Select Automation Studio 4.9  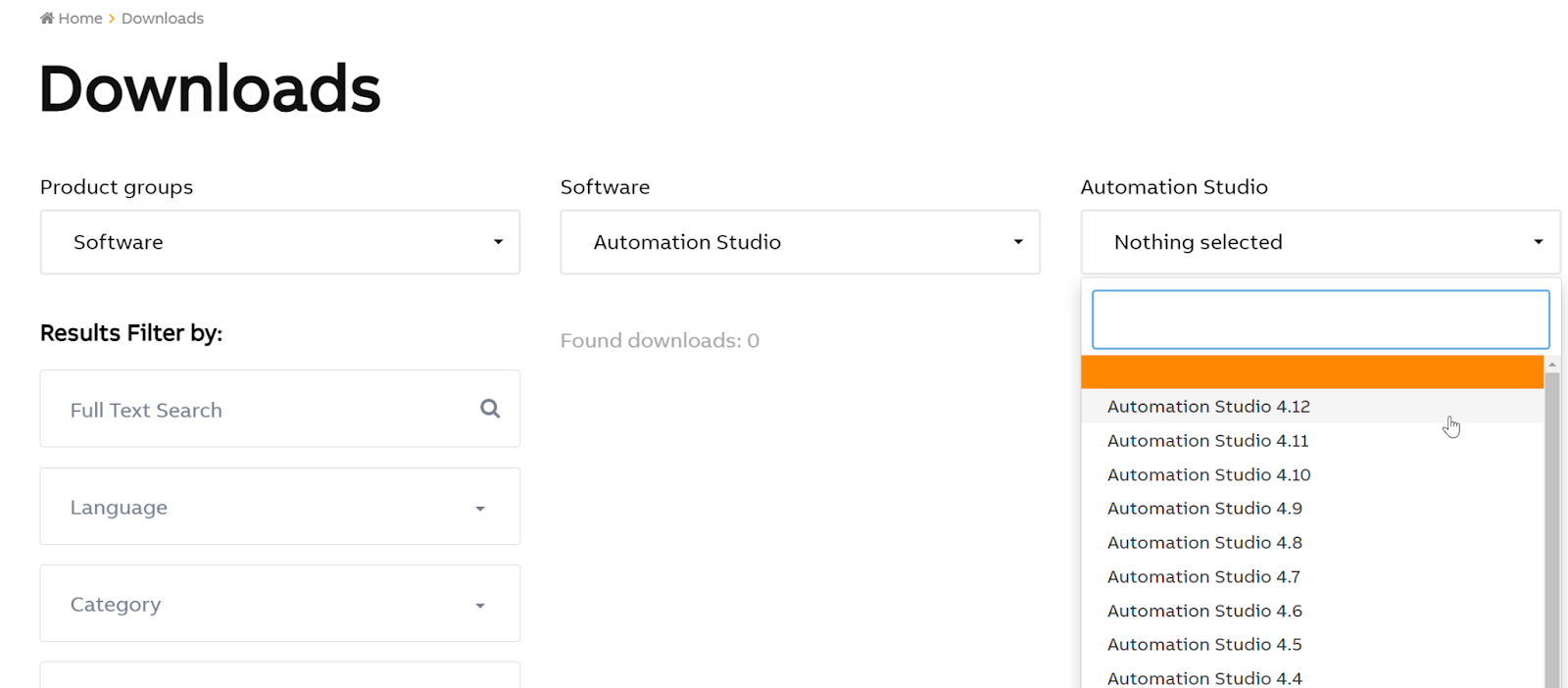pos(1312,508)
